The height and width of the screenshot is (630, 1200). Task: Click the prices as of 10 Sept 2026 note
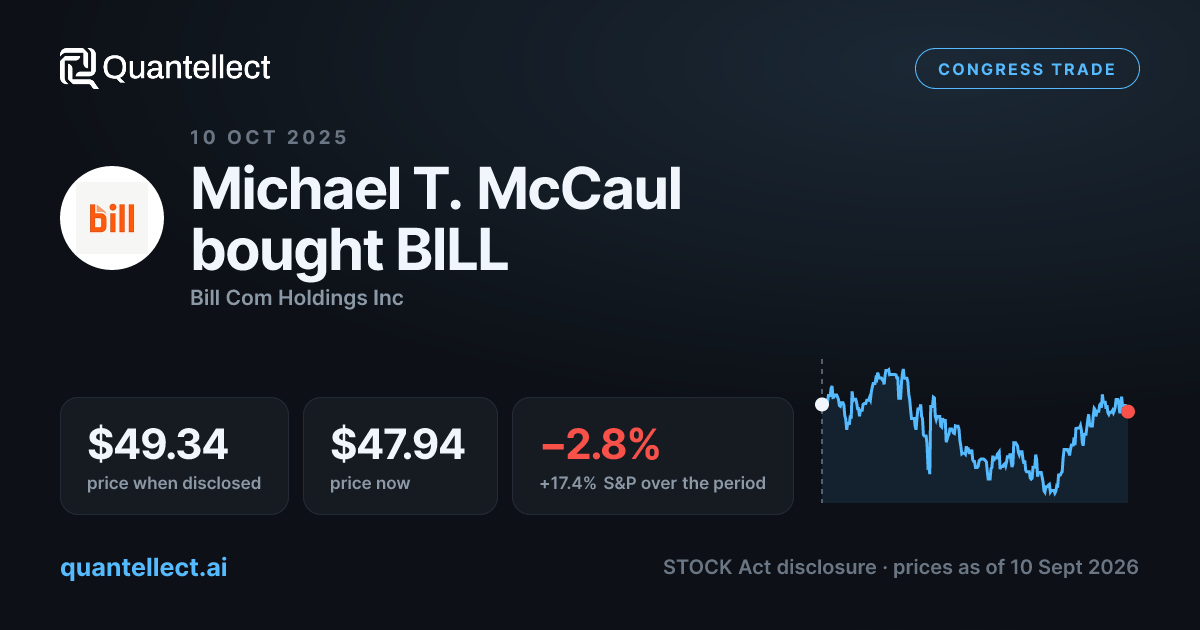pyautogui.click(x=1016, y=567)
